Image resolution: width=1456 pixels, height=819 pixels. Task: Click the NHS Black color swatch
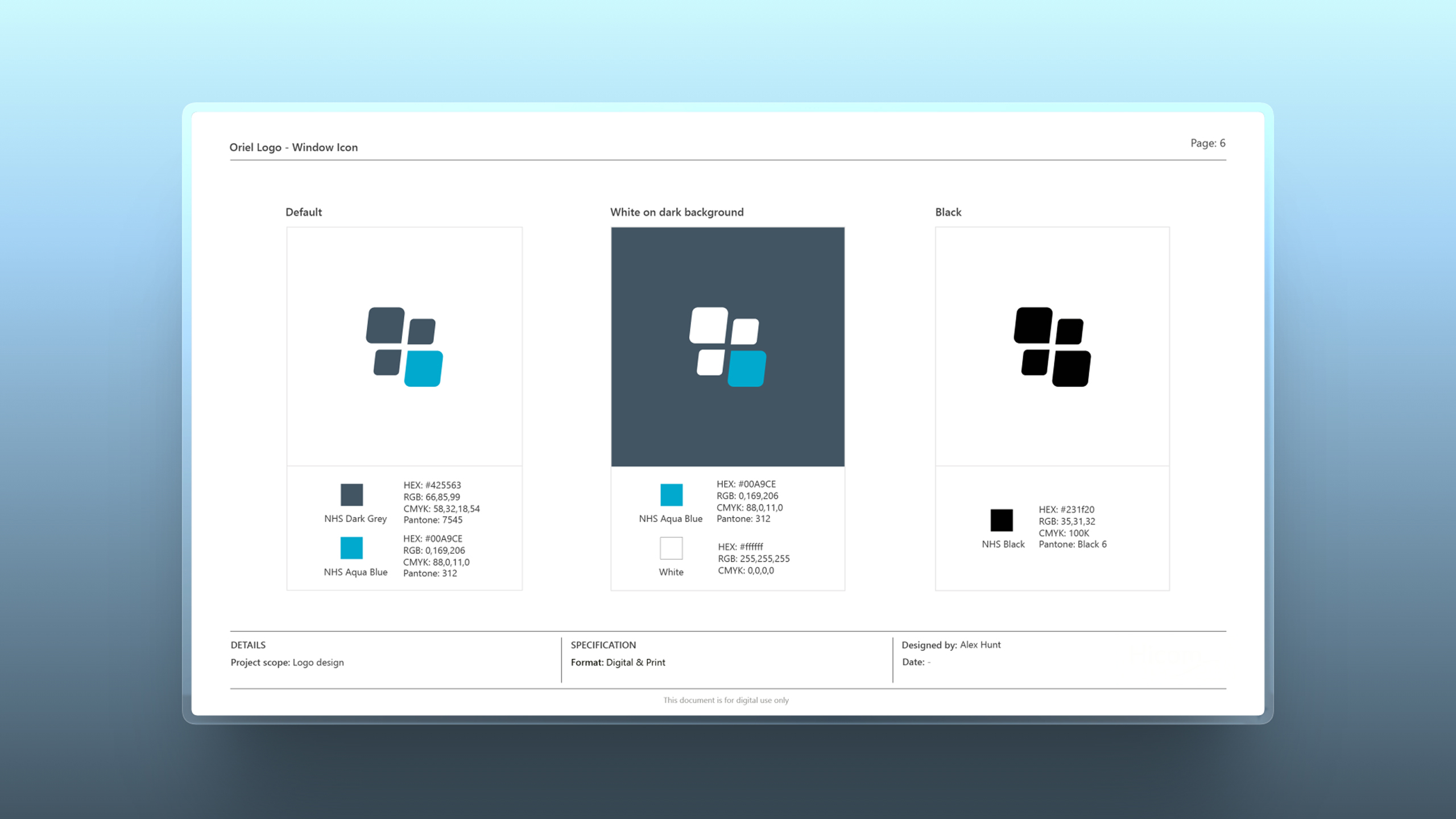[1002, 520]
